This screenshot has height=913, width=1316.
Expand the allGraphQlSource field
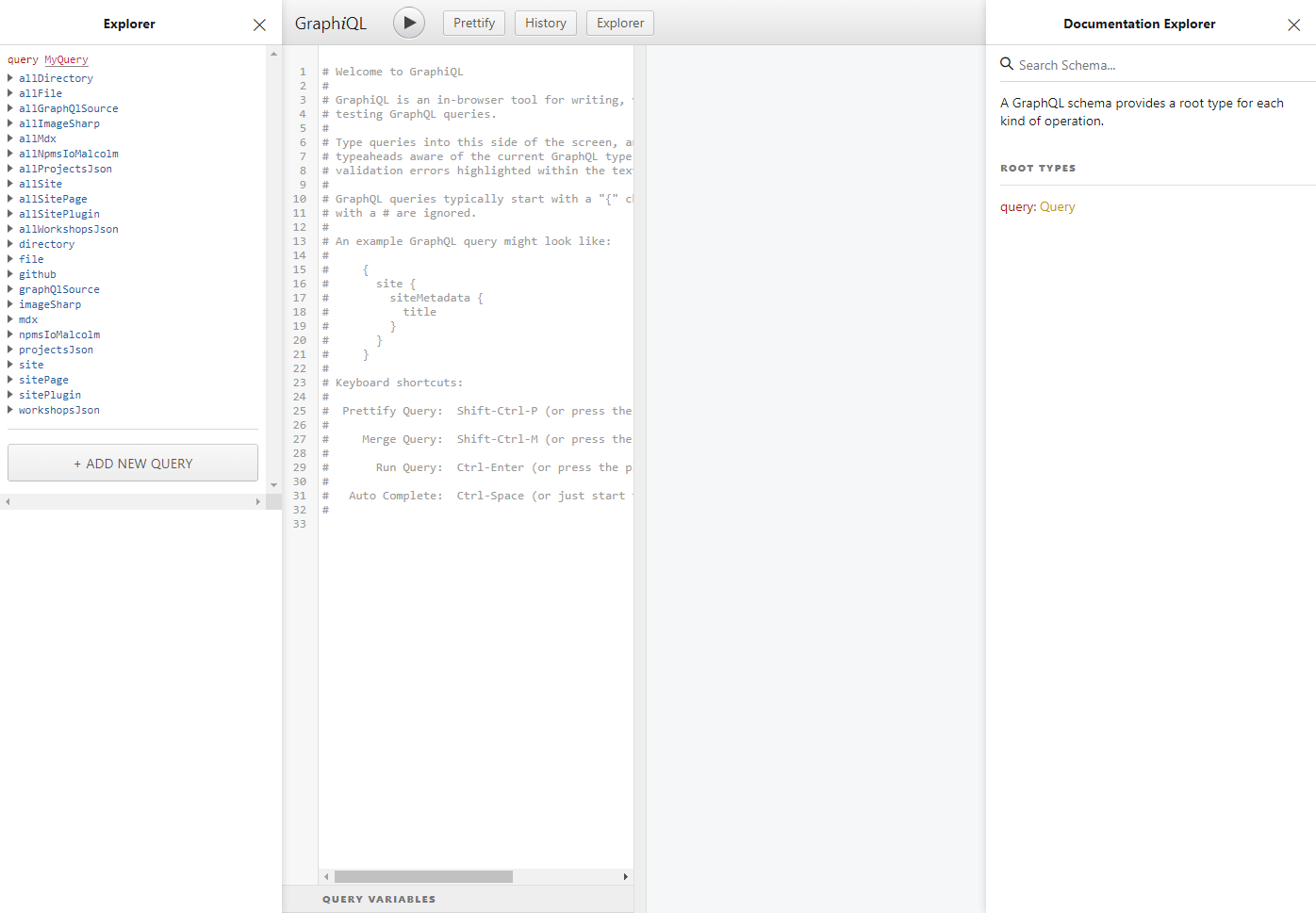pos(62,108)
